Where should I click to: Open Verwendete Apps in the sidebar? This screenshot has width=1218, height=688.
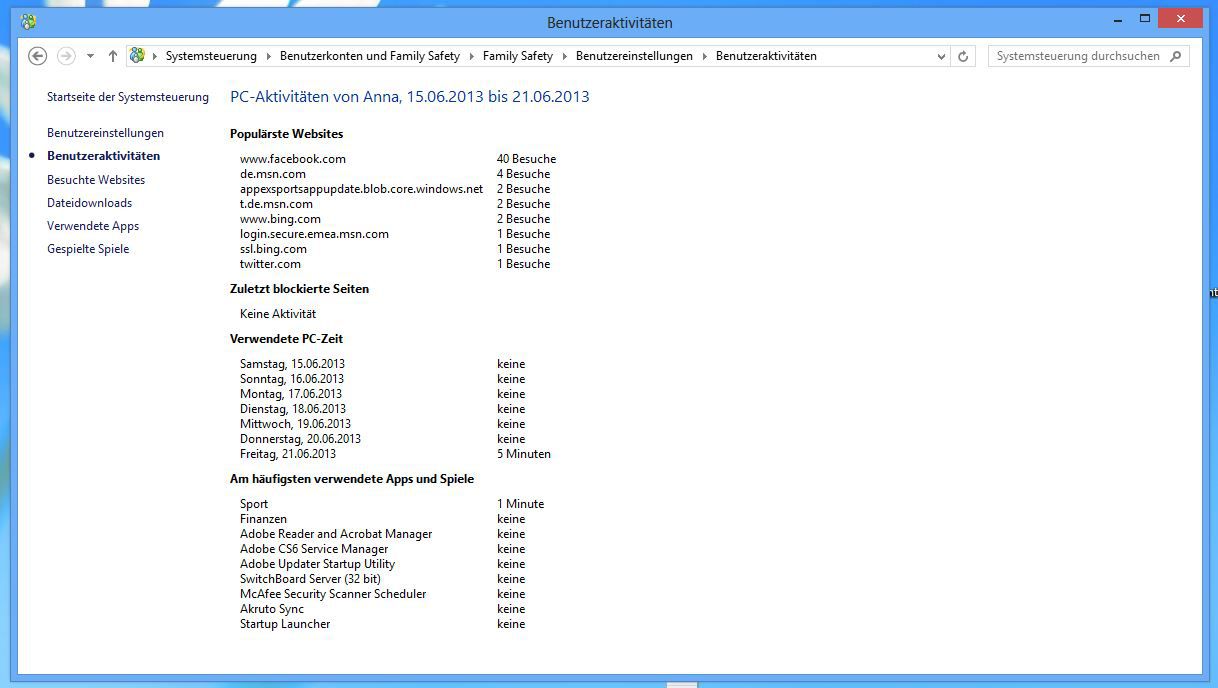93,226
